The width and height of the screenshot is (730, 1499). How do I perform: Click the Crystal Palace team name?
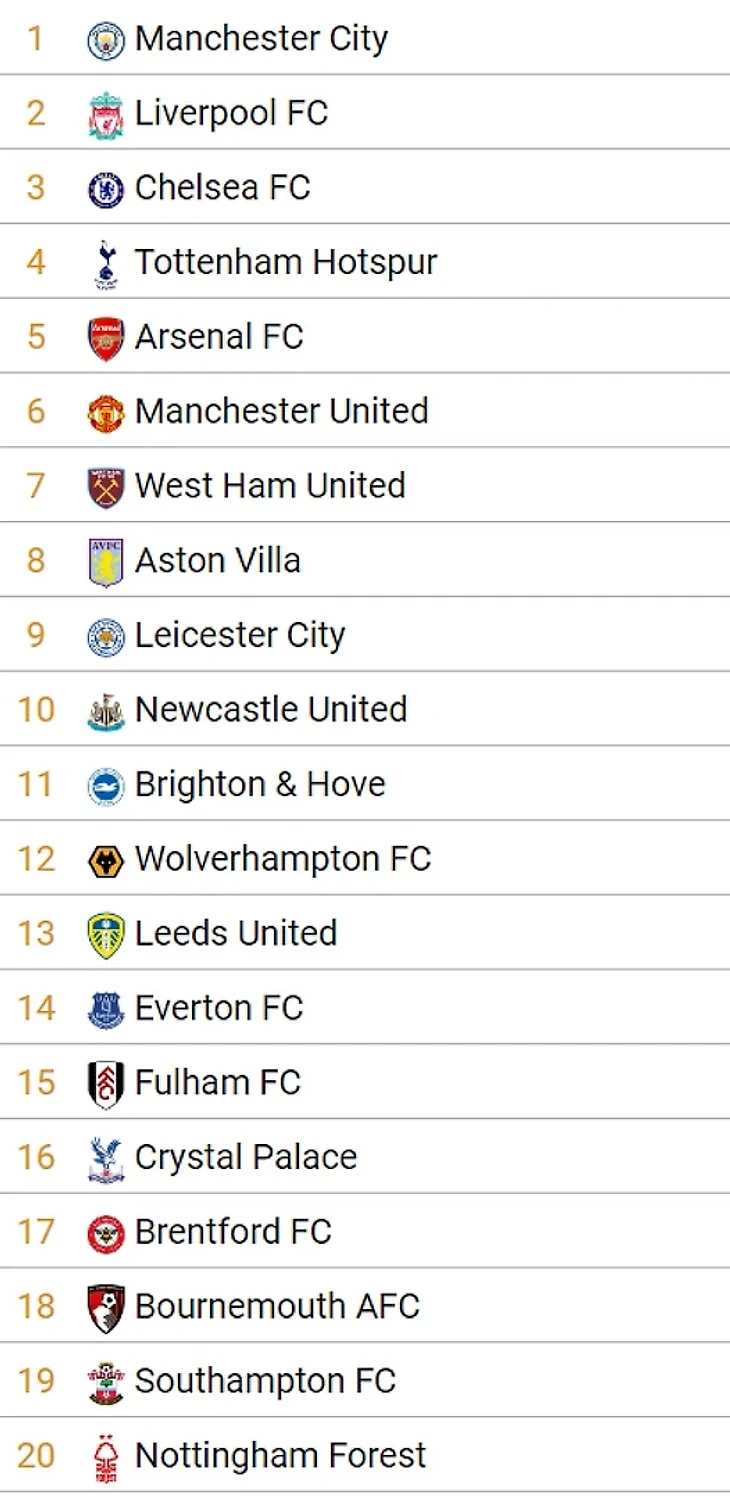point(246,1157)
